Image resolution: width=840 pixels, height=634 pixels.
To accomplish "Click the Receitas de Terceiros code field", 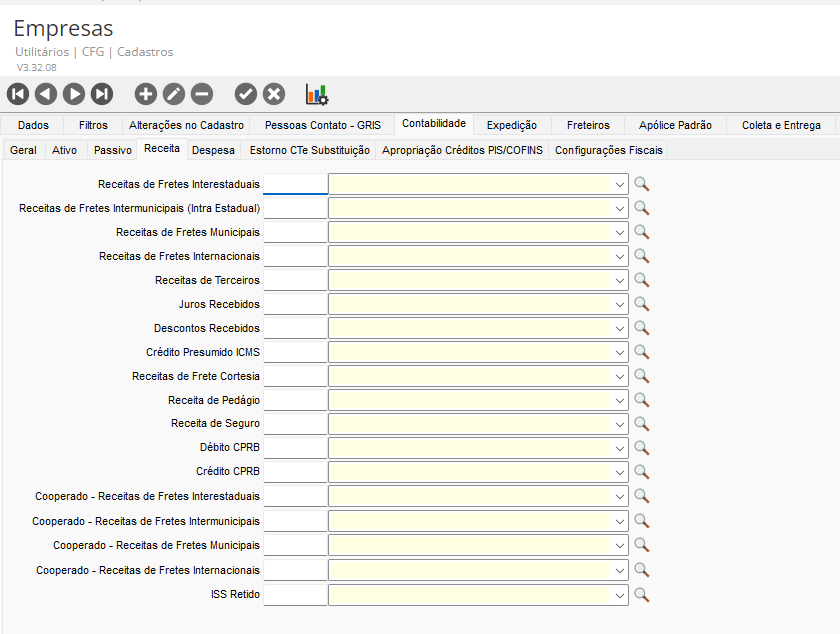I will (295, 280).
